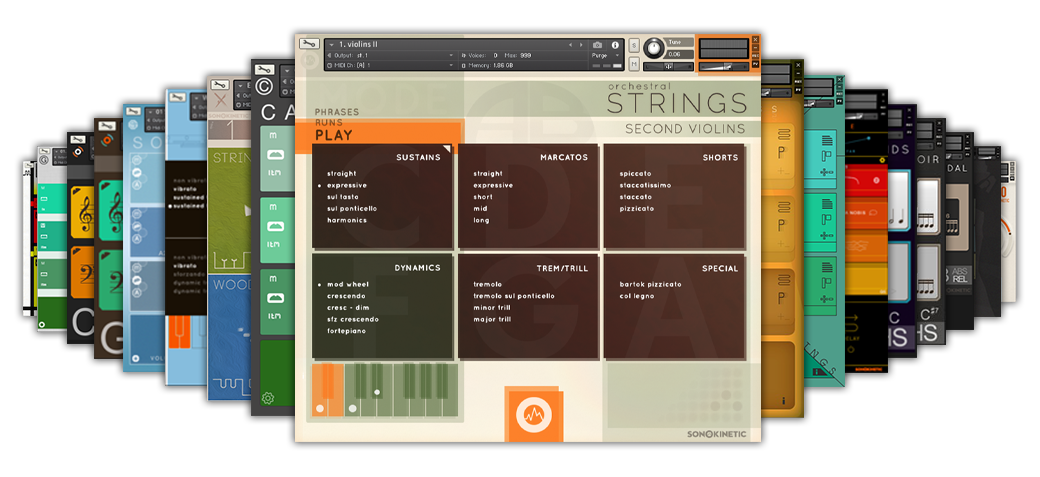Adjust the volume slider in orange header
The width and height of the screenshot is (1040, 477).
(725, 67)
